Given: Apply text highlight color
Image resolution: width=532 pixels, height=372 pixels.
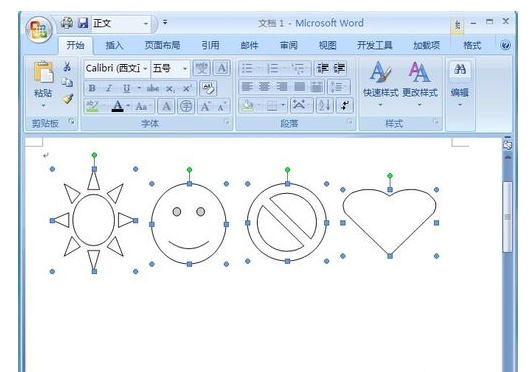Looking at the screenshot, I should 92,106.
